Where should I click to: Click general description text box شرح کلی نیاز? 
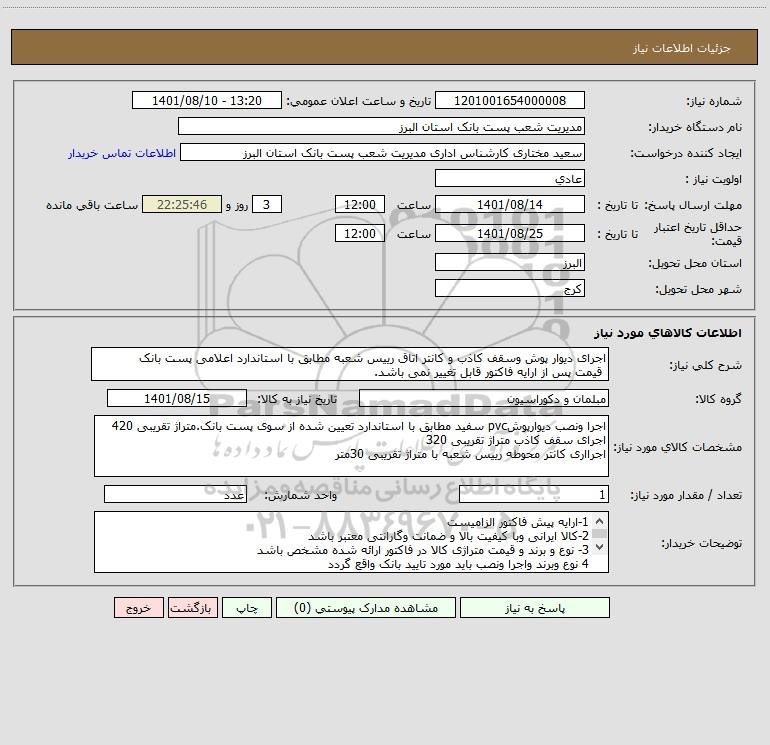click(350, 364)
